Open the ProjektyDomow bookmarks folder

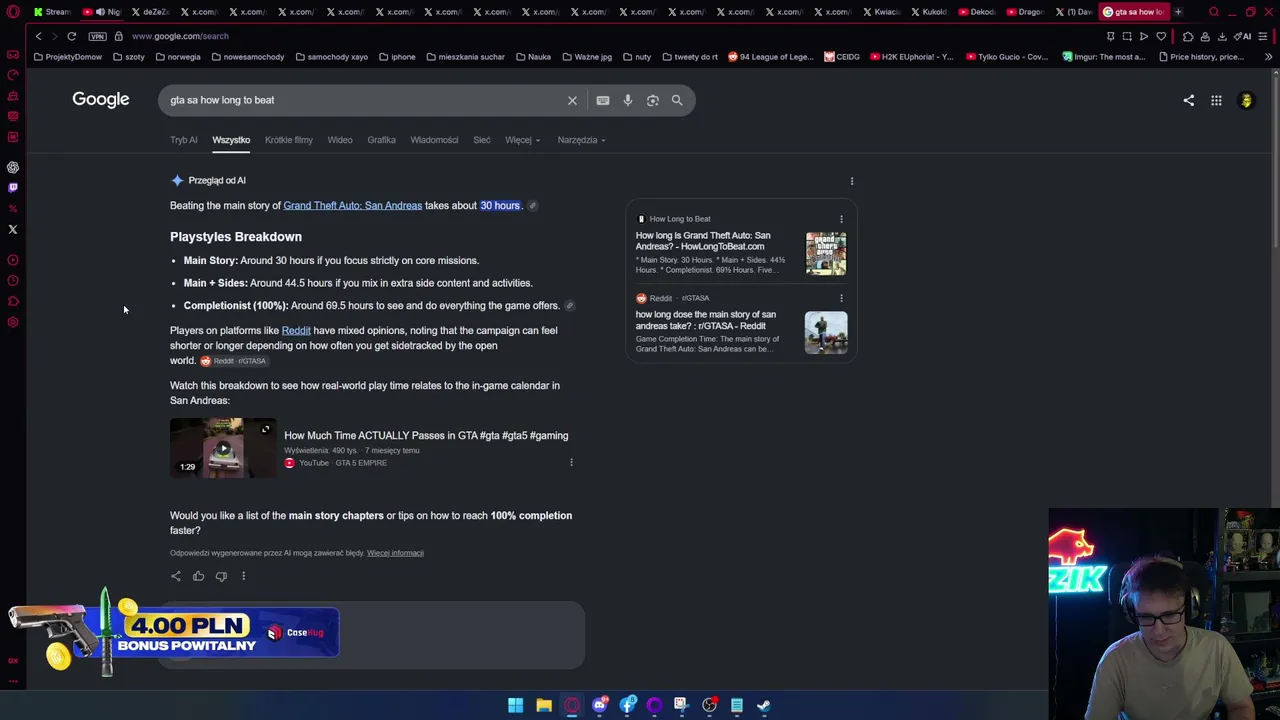point(68,57)
